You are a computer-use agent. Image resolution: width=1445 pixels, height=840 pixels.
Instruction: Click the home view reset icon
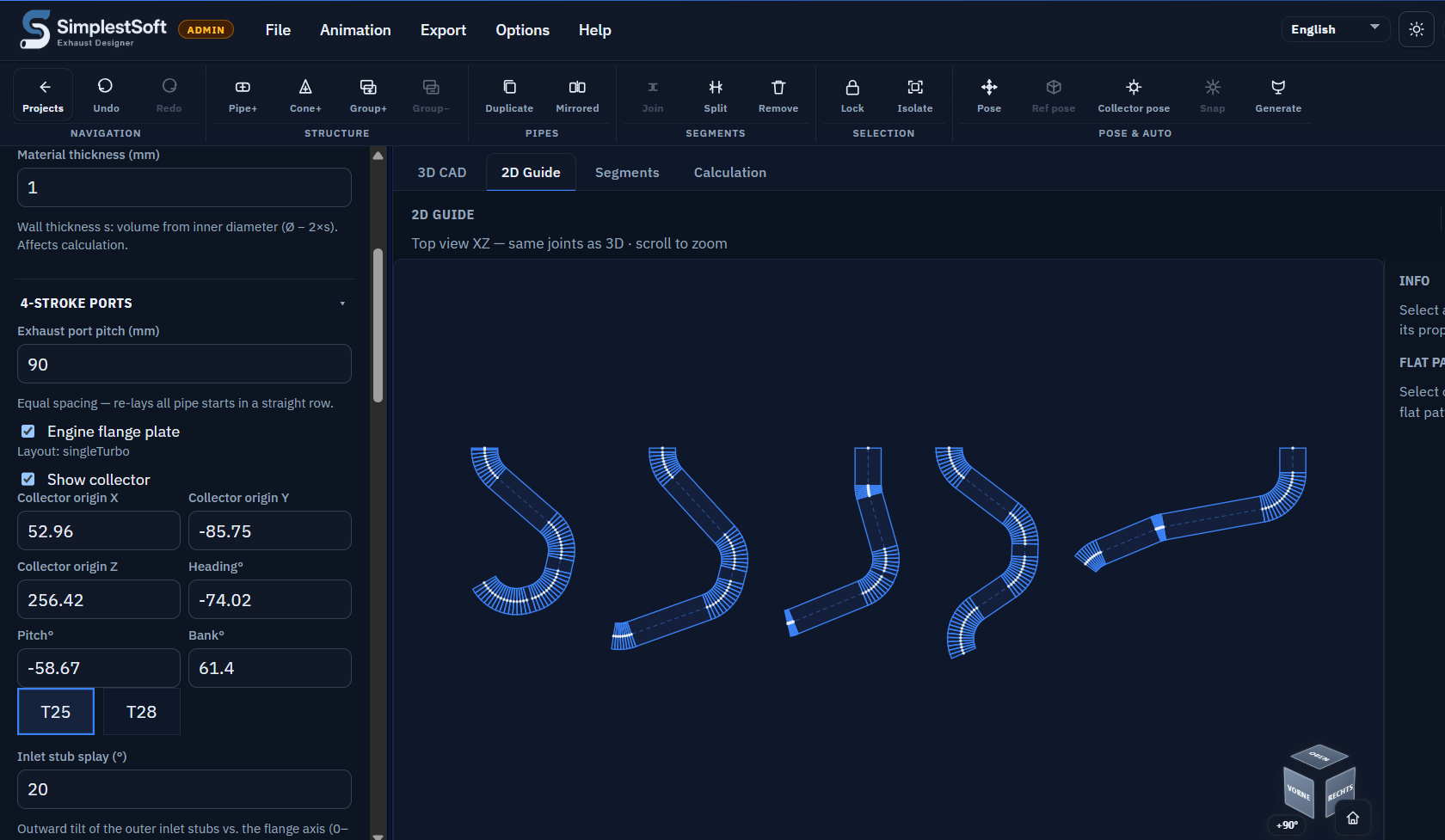point(1353,818)
